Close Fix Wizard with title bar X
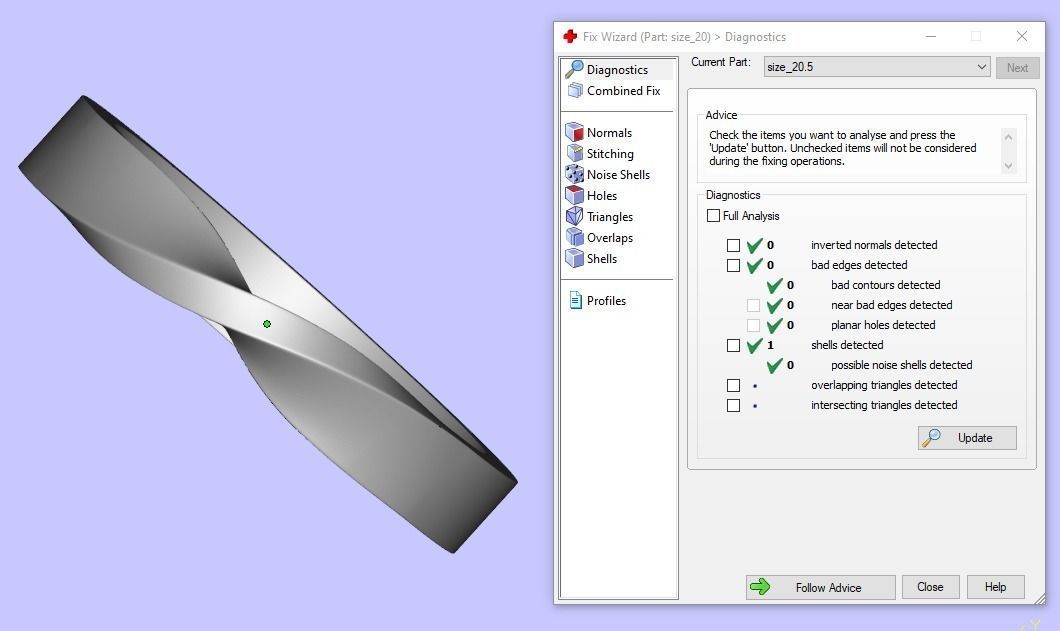The image size is (1060, 631). pos(1021,37)
